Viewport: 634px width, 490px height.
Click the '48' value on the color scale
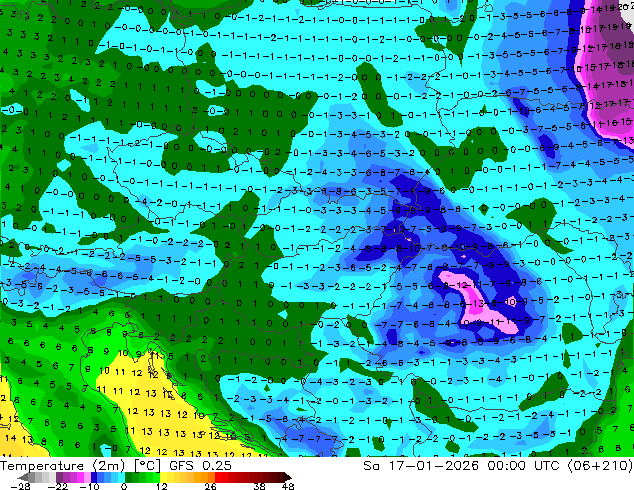pos(288,486)
